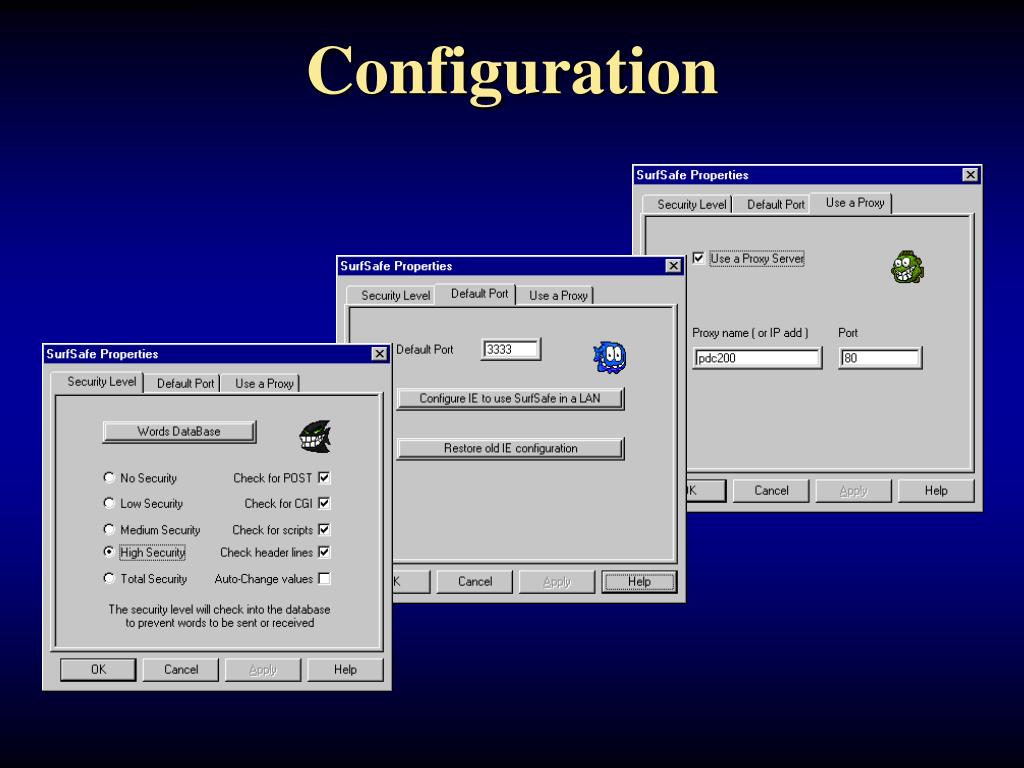Click Cancel in the Default Port window
This screenshot has width=1024, height=768.
475,581
